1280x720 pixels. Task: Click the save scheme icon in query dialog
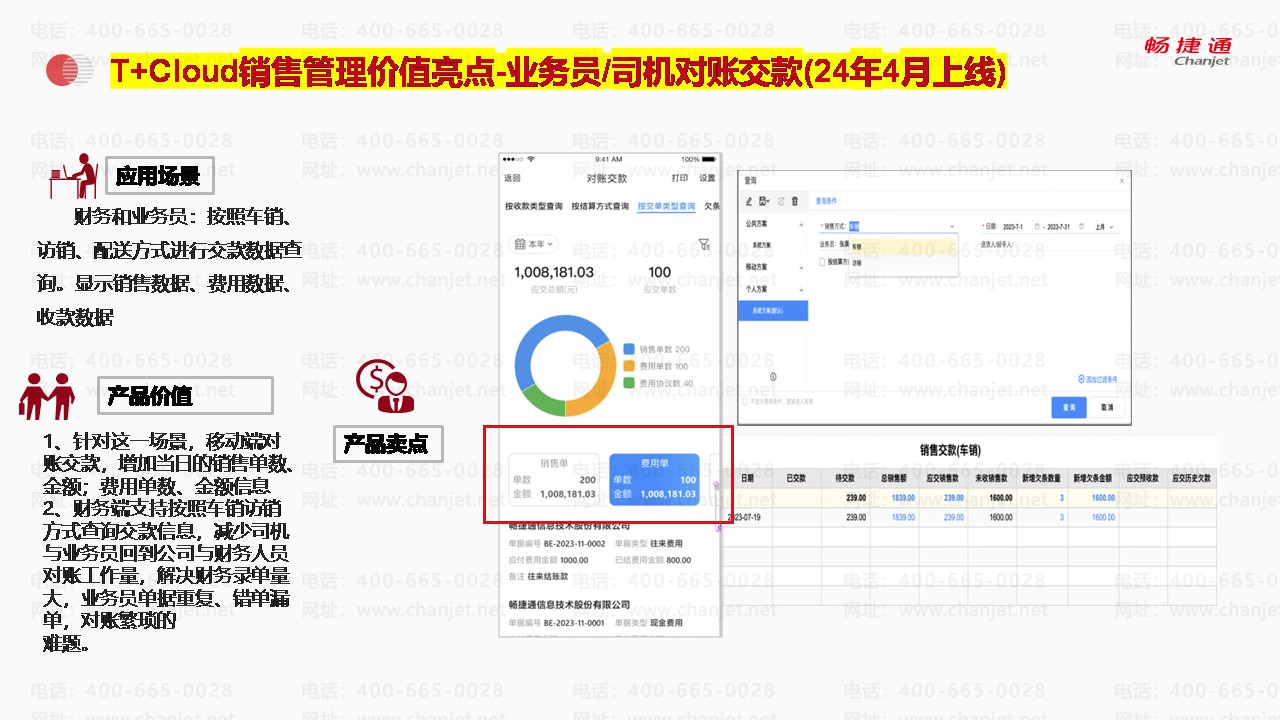click(x=764, y=201)
